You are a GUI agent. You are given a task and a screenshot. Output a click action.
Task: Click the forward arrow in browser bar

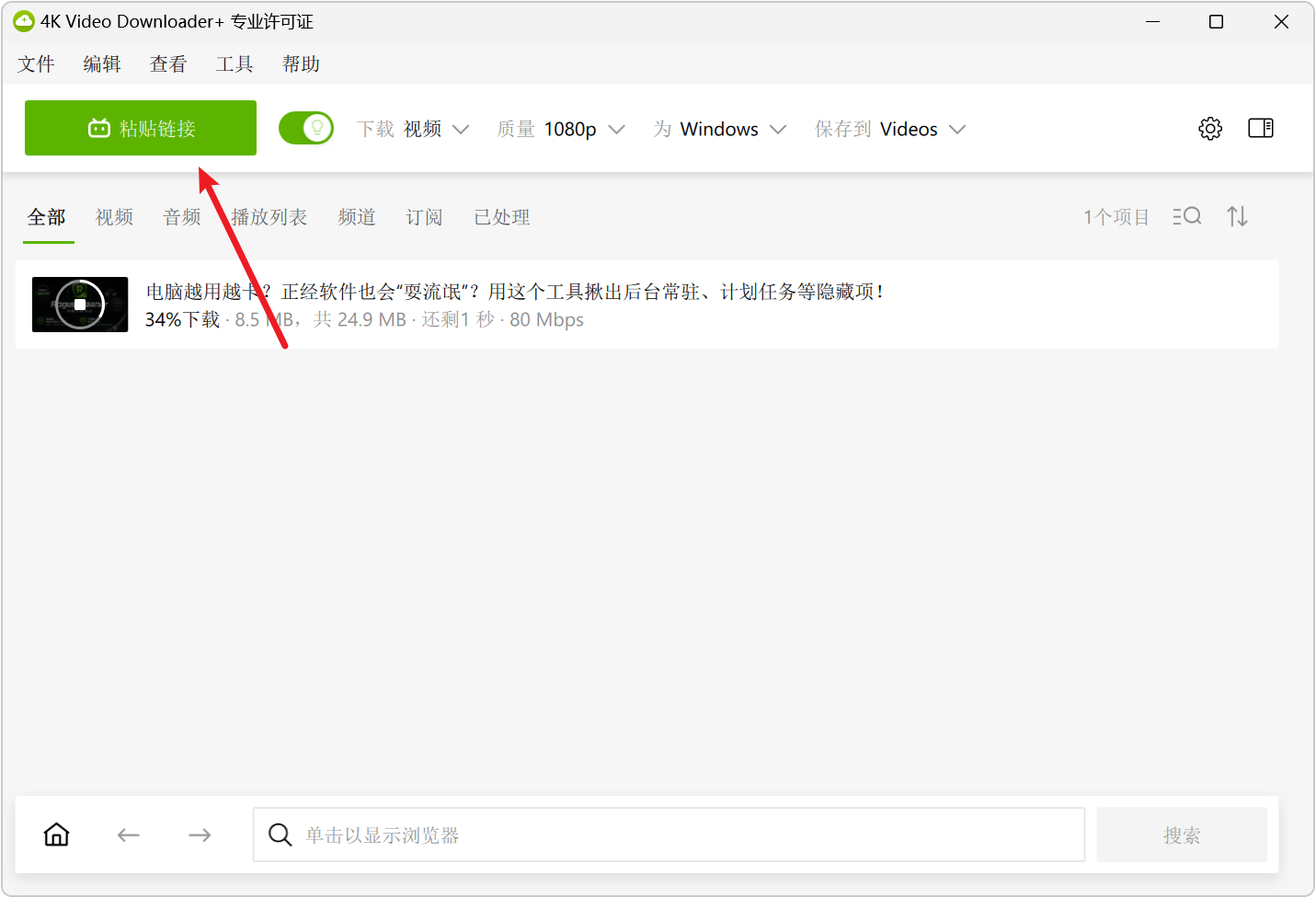click(x=200, y=835)
